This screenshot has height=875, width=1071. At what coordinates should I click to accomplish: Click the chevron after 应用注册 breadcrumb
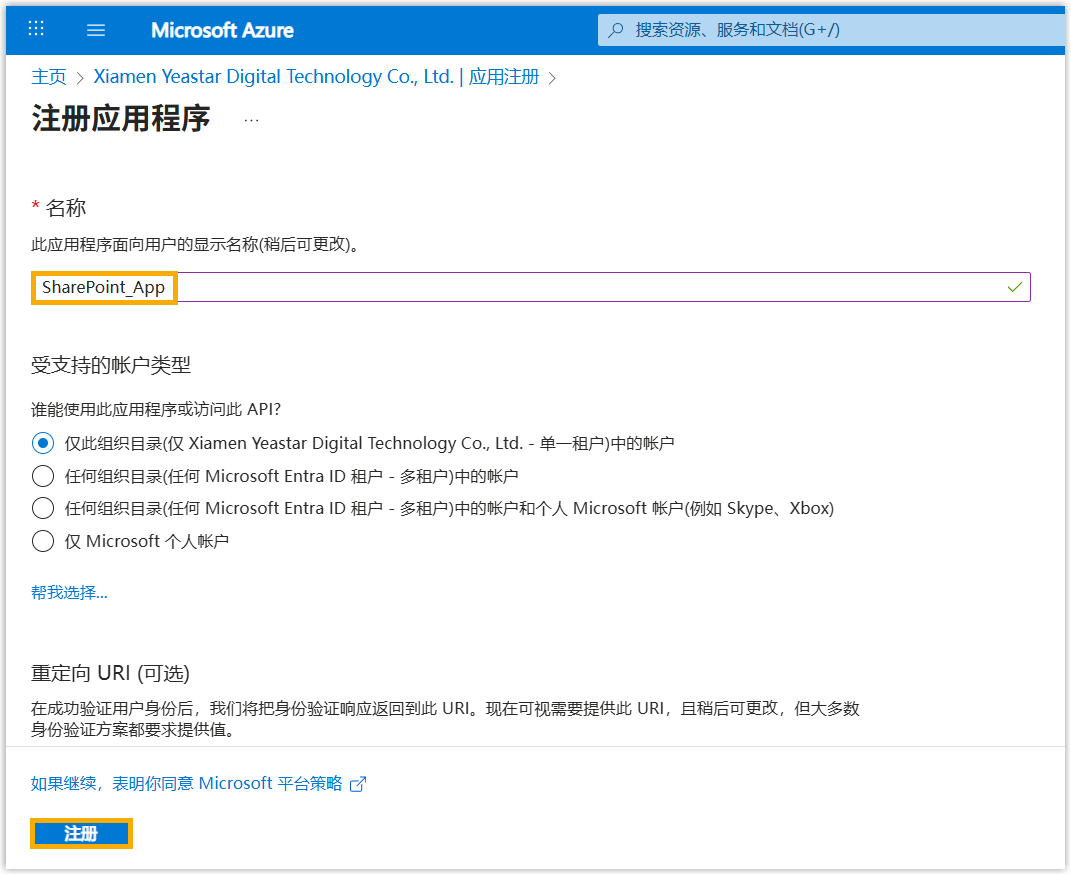pos(552,78)
